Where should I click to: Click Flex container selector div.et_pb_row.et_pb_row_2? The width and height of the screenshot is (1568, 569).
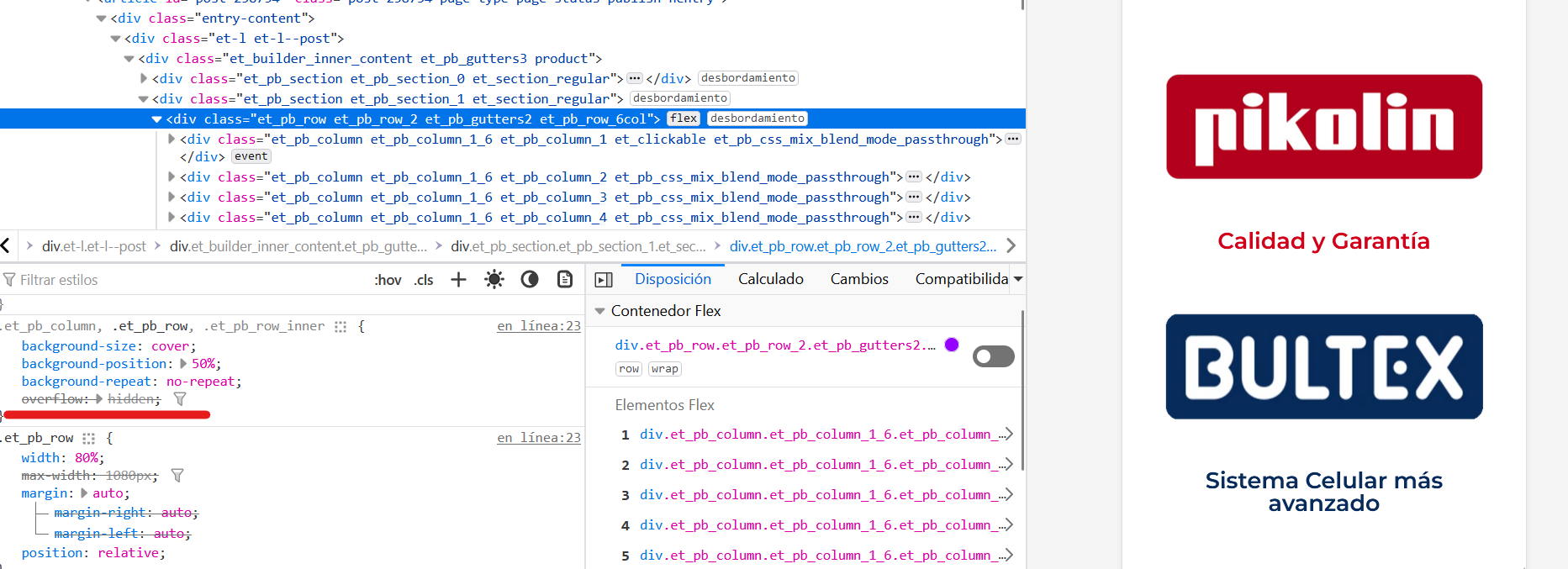point(775,345)
